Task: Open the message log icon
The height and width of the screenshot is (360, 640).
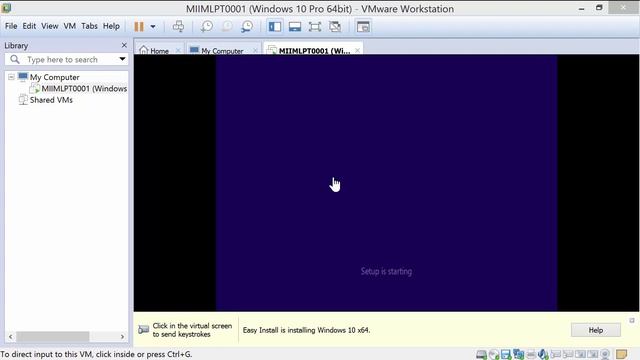Action: (621, 354)
